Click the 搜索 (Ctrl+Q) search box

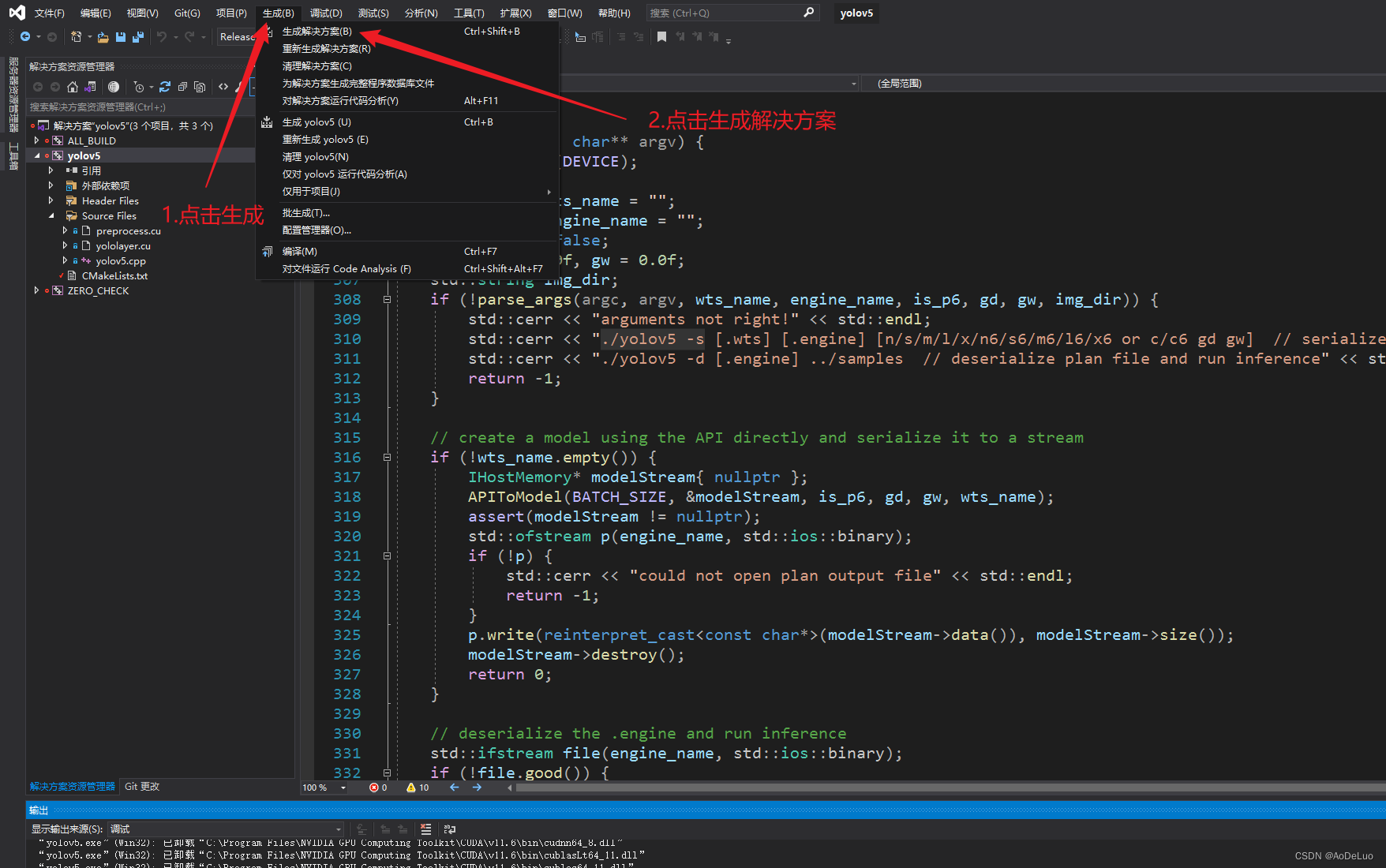click(732, 13)
